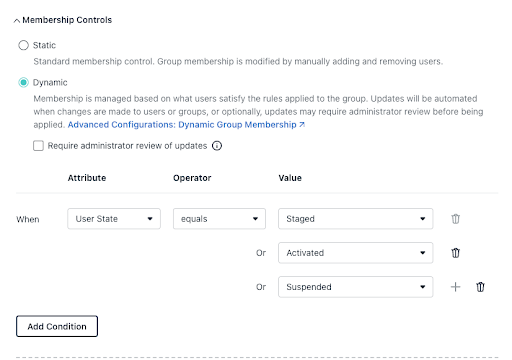Open the Activated value dropdown
Viewport: 512px width, 360px height.
point(356,253)
